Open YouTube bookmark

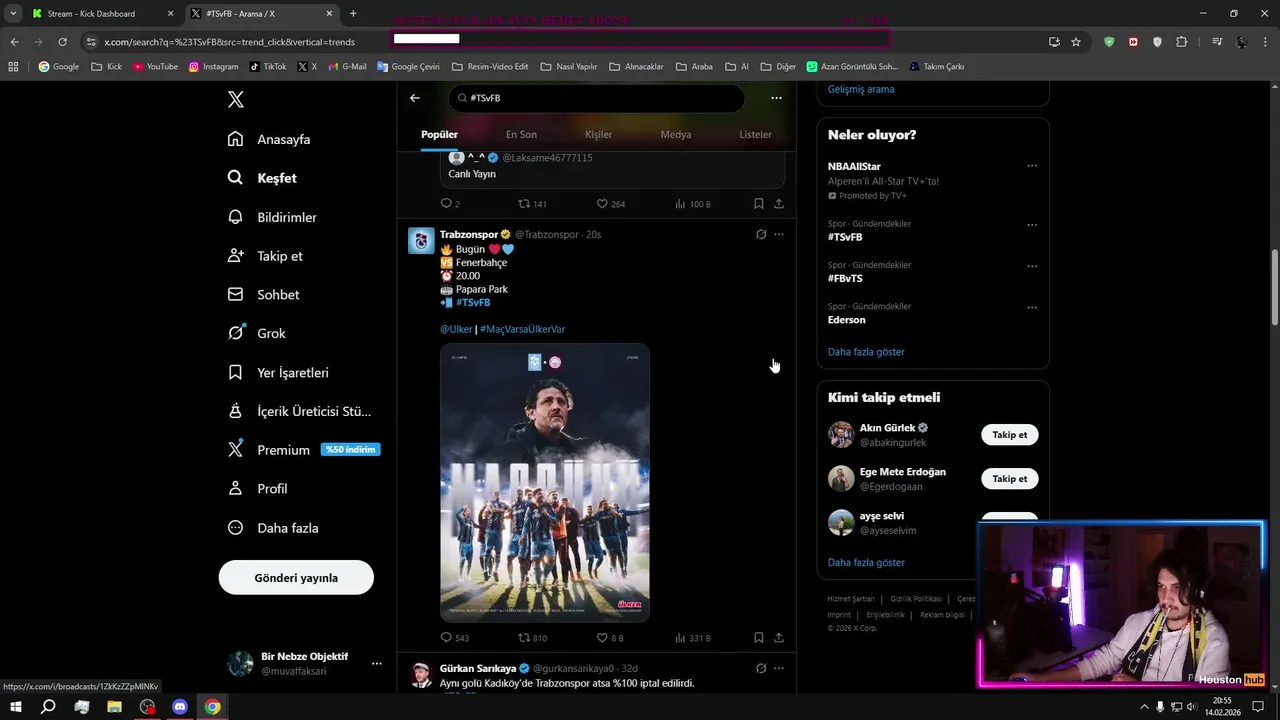coord(155,67)
